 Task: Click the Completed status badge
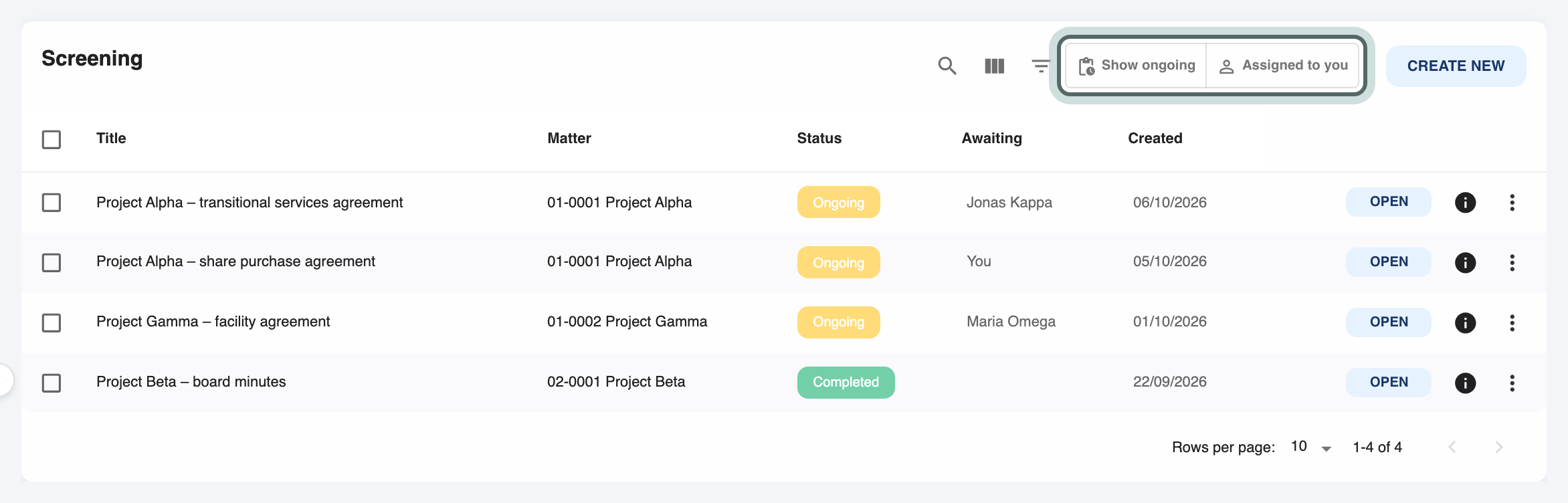pyautogui.click(x=846, y=383)
